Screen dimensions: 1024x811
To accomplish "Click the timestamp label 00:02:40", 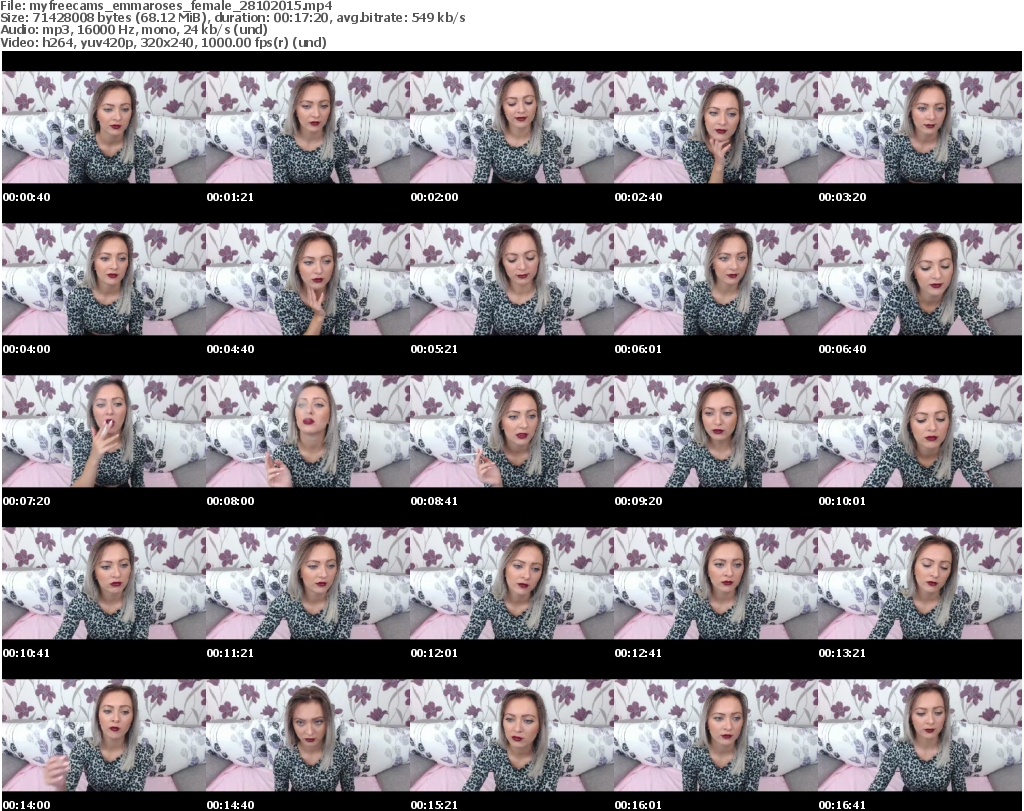I will pos(638,197).
